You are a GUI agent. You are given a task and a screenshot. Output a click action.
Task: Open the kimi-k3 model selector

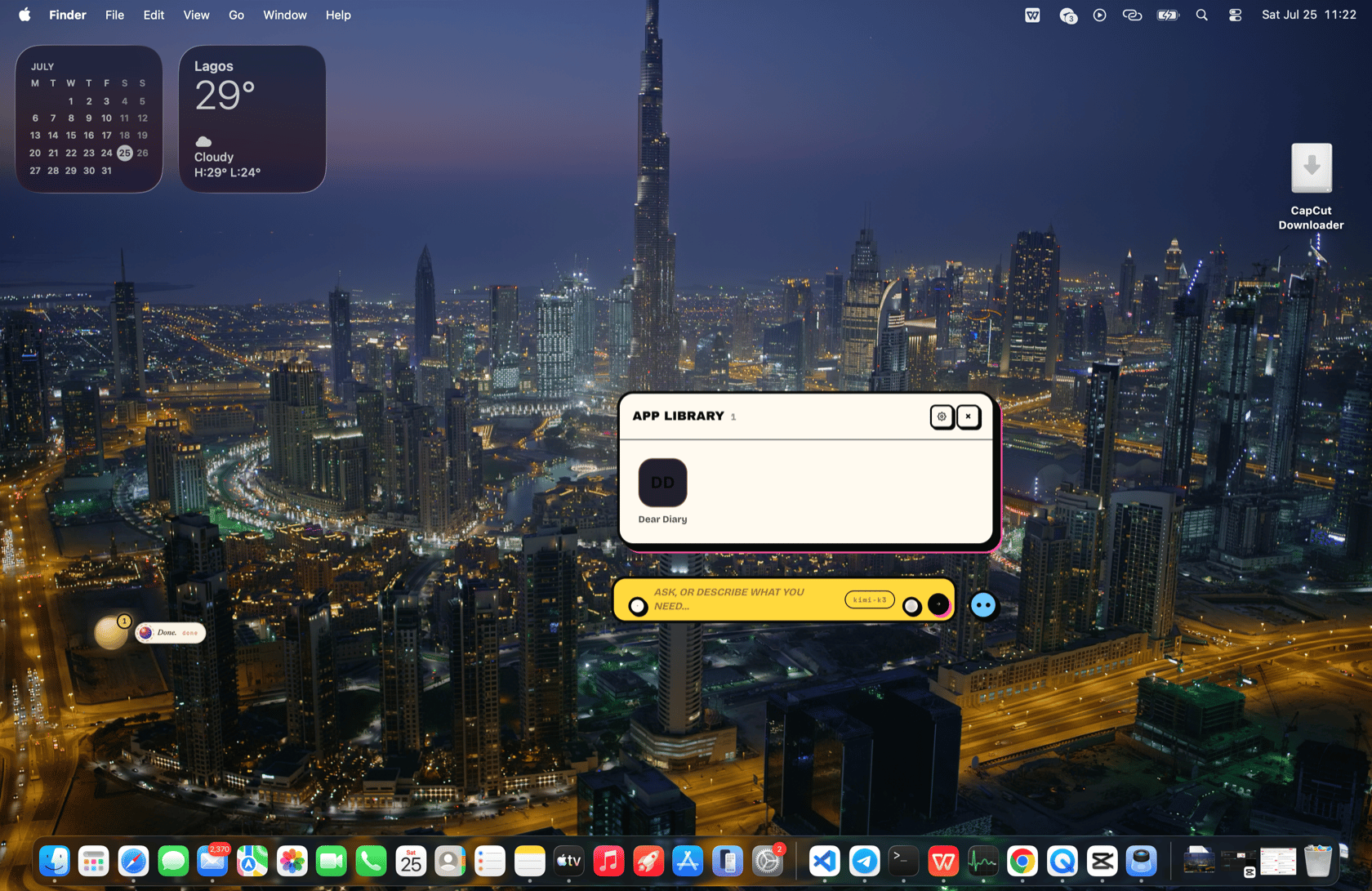[x=869, y=600]
